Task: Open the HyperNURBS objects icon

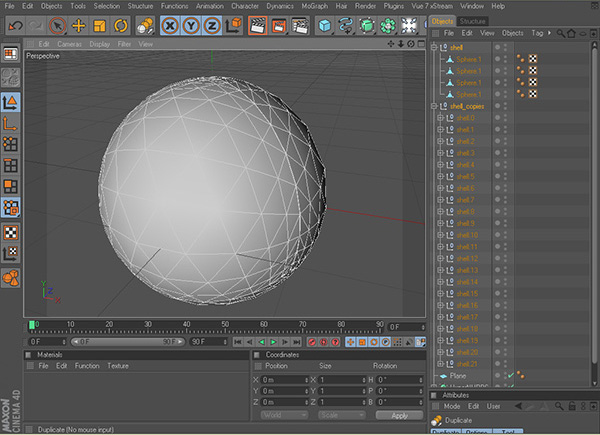Action: pos(367,26)
